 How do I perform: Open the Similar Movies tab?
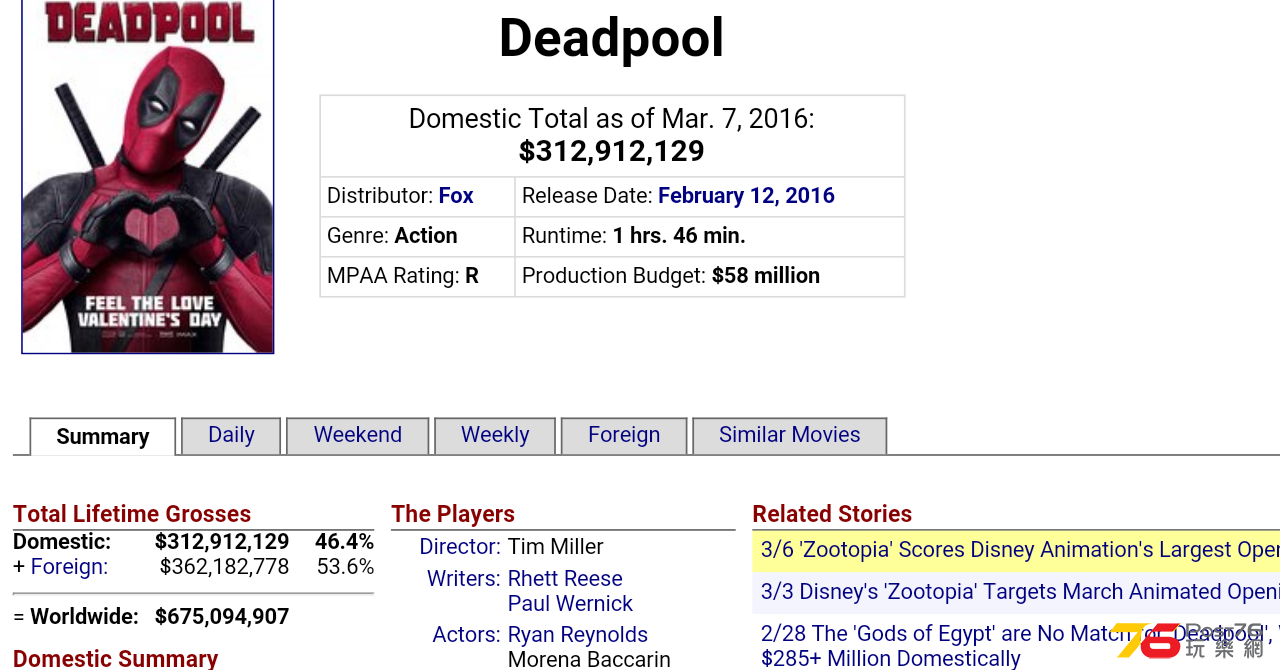pyautogui.click(x=789, y=435)
